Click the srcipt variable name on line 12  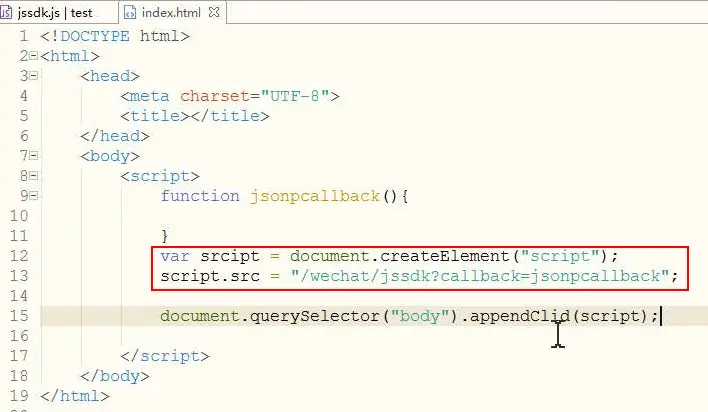(x=230, y=256)
